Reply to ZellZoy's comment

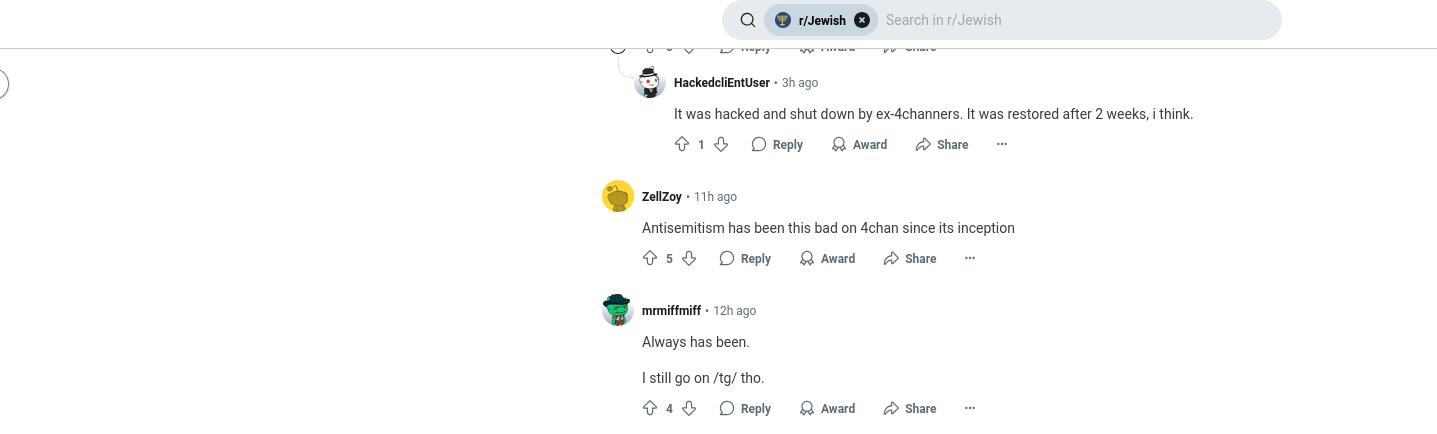745,258
